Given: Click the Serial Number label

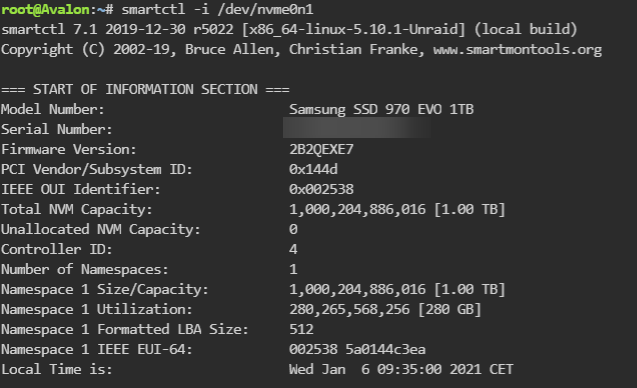Looking at the screenshot, I should point(56,129).
